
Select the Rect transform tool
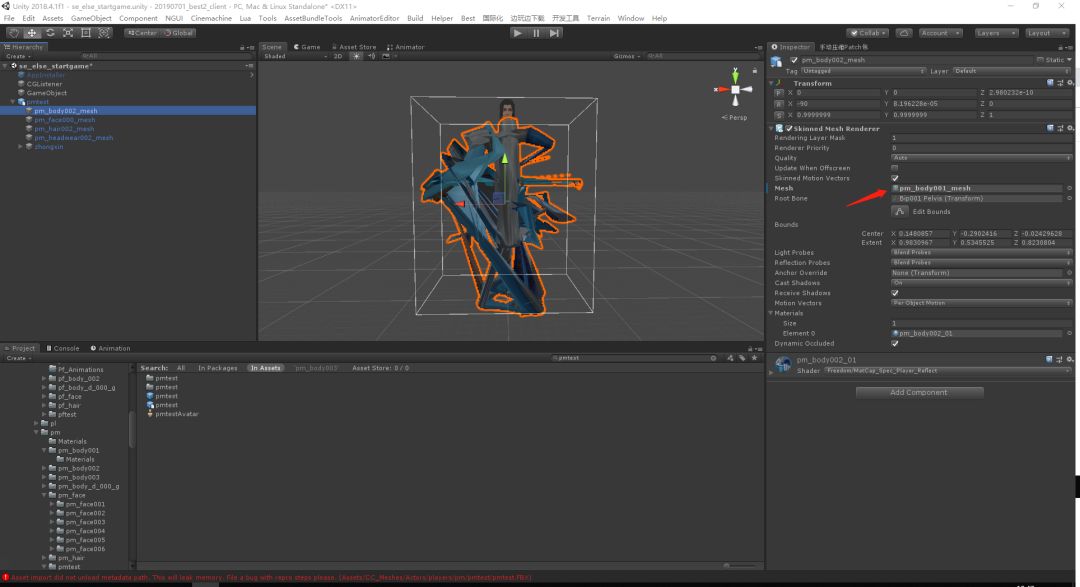click(x=86, y=33)
